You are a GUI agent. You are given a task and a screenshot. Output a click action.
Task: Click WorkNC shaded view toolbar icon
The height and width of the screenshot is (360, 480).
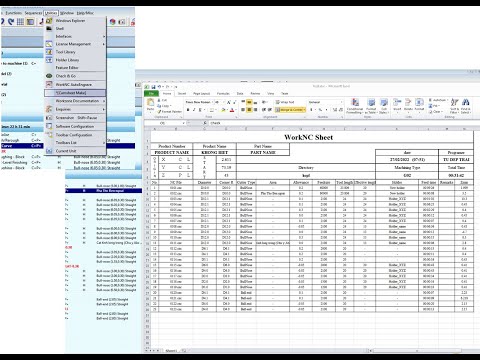coord(30,22)
